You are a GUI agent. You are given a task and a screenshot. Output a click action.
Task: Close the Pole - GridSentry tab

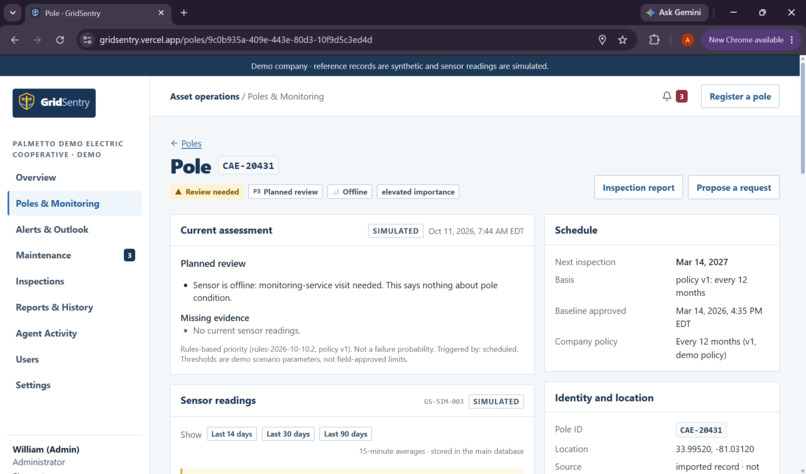pyautogui.click(x=161, y=12)
